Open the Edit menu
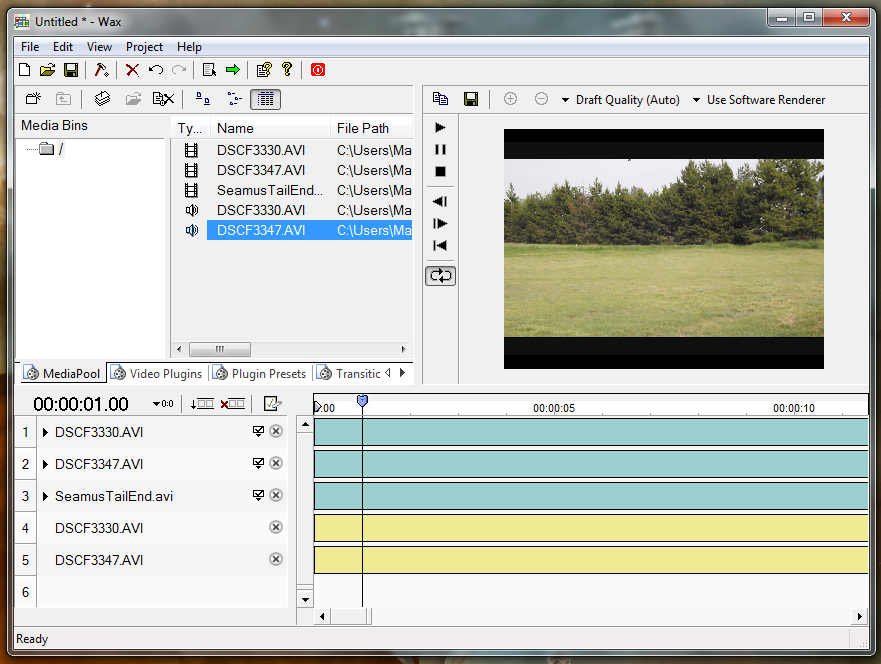Image resolution: width=881 pixels, height=664 pixels. coord(63,47)
